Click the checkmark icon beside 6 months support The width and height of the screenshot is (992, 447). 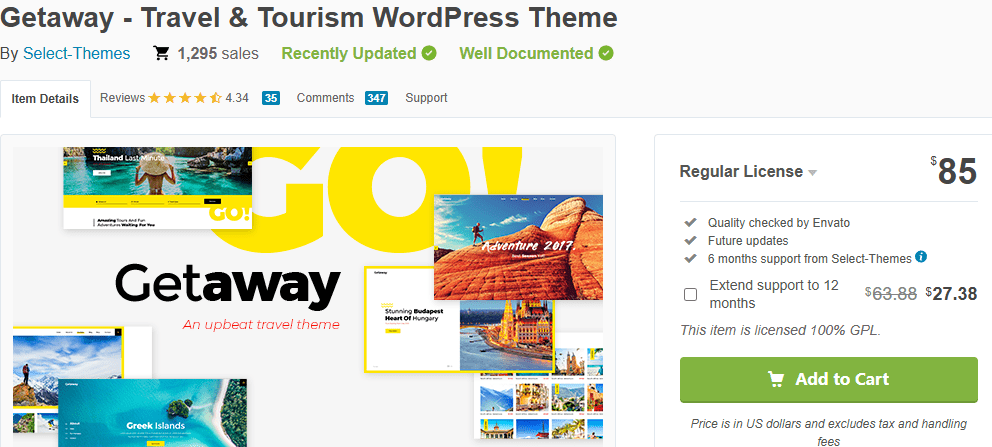pos(690,259)
